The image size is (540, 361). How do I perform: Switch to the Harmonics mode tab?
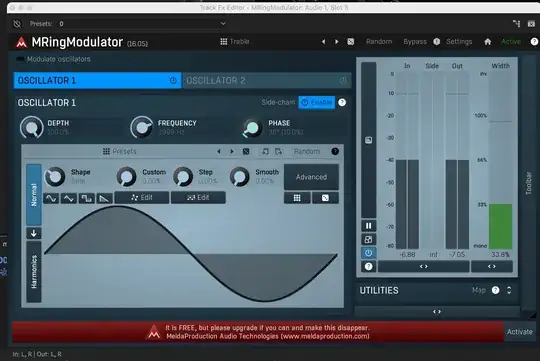(34, 272)
